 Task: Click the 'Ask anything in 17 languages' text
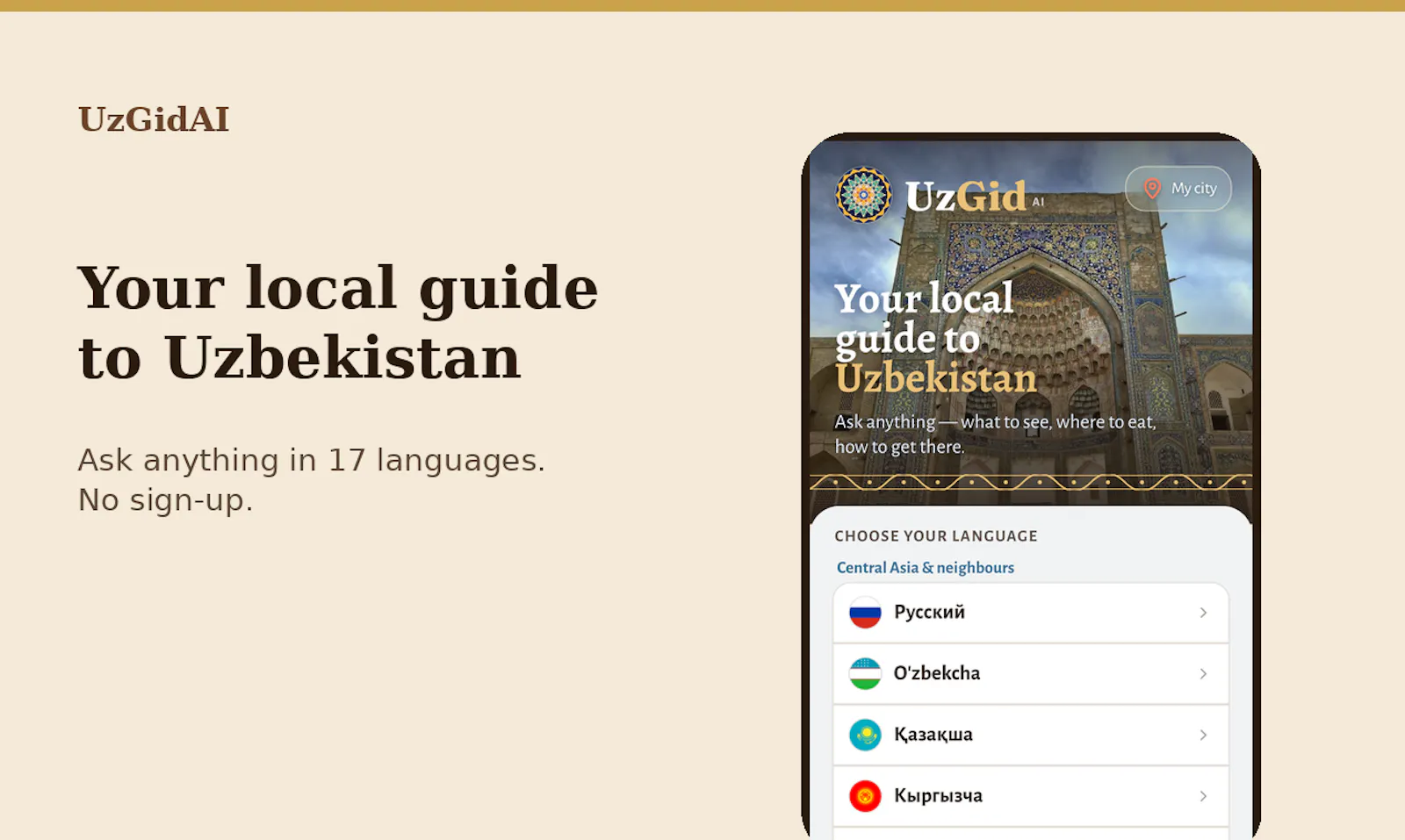(x=312, y=460)
